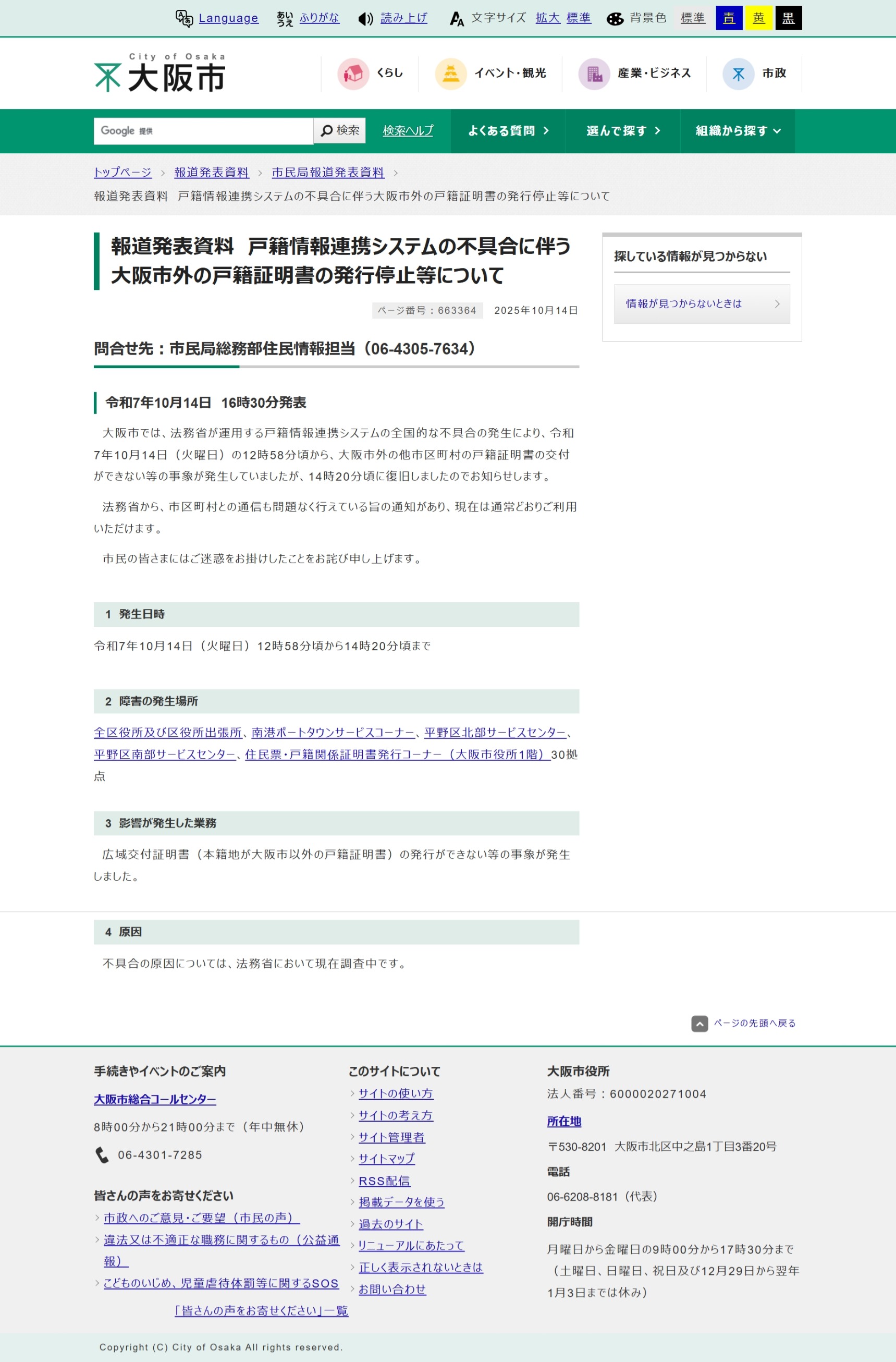This screenshot has height=1362, width=896.
Task: Go to 報道発表資料 in breadcrumb
Action: [211, 172]
